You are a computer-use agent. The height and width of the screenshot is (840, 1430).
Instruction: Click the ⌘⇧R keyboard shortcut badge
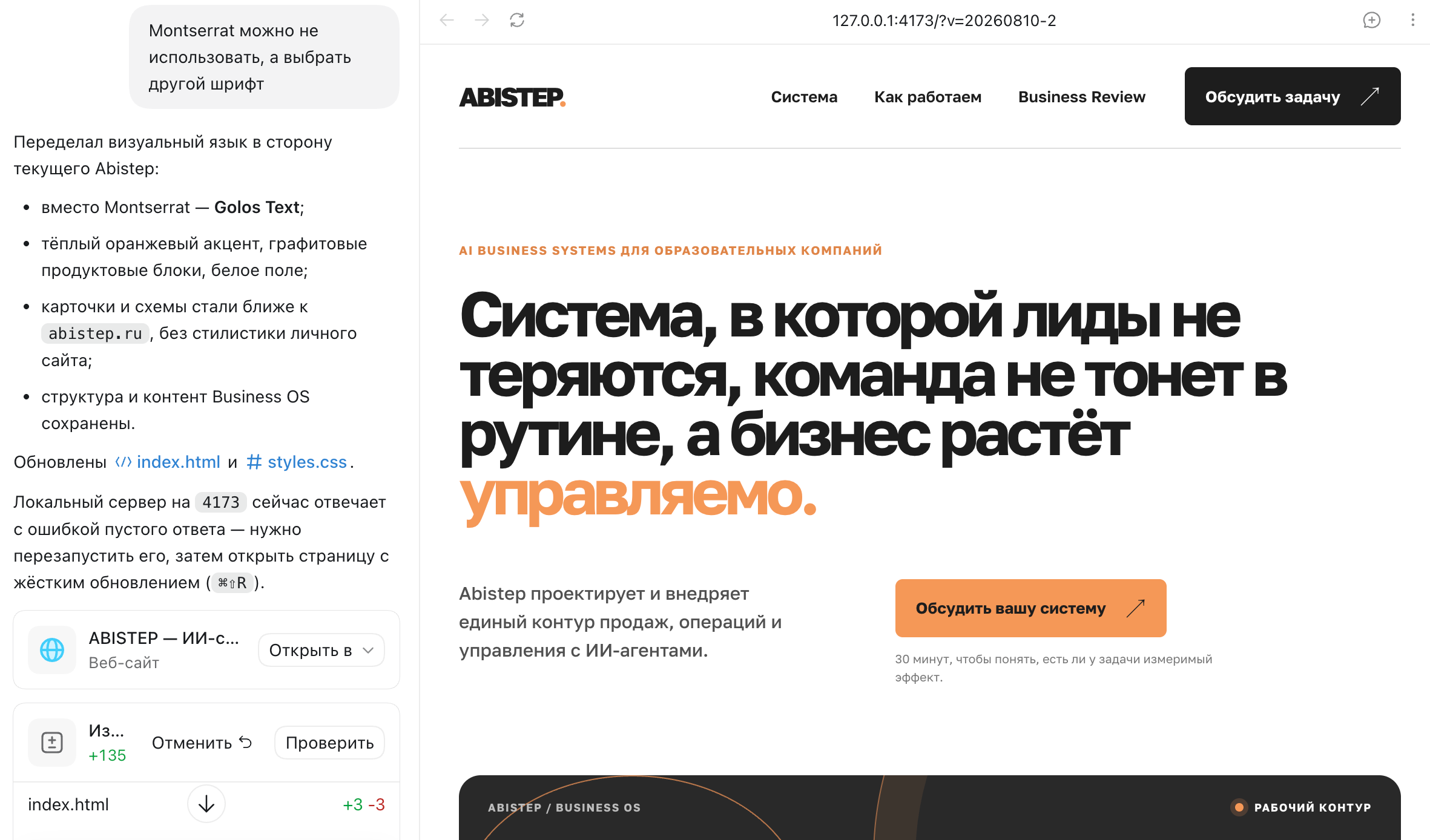[x=232, y=583]
